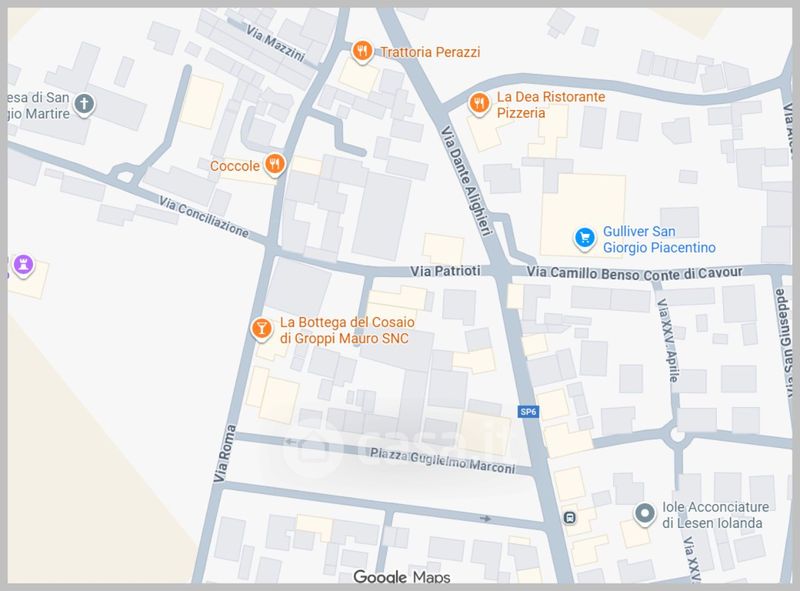This screenshot has width=800, height=591.
Task: Click the SP6 road shield
Action: pos(528,412)
